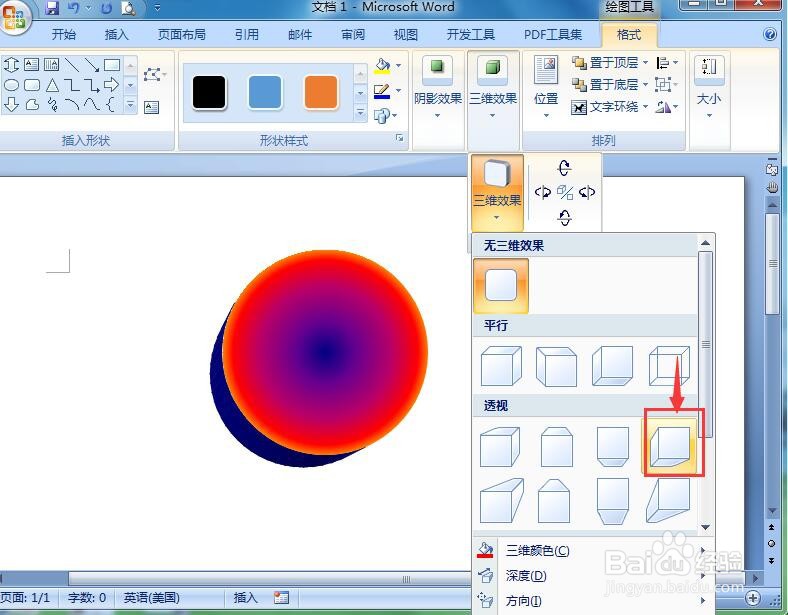Click the Draw Text Box icon
Image resolution: width=788 pixels, height=615 pixels.
(x=151, y=107)
